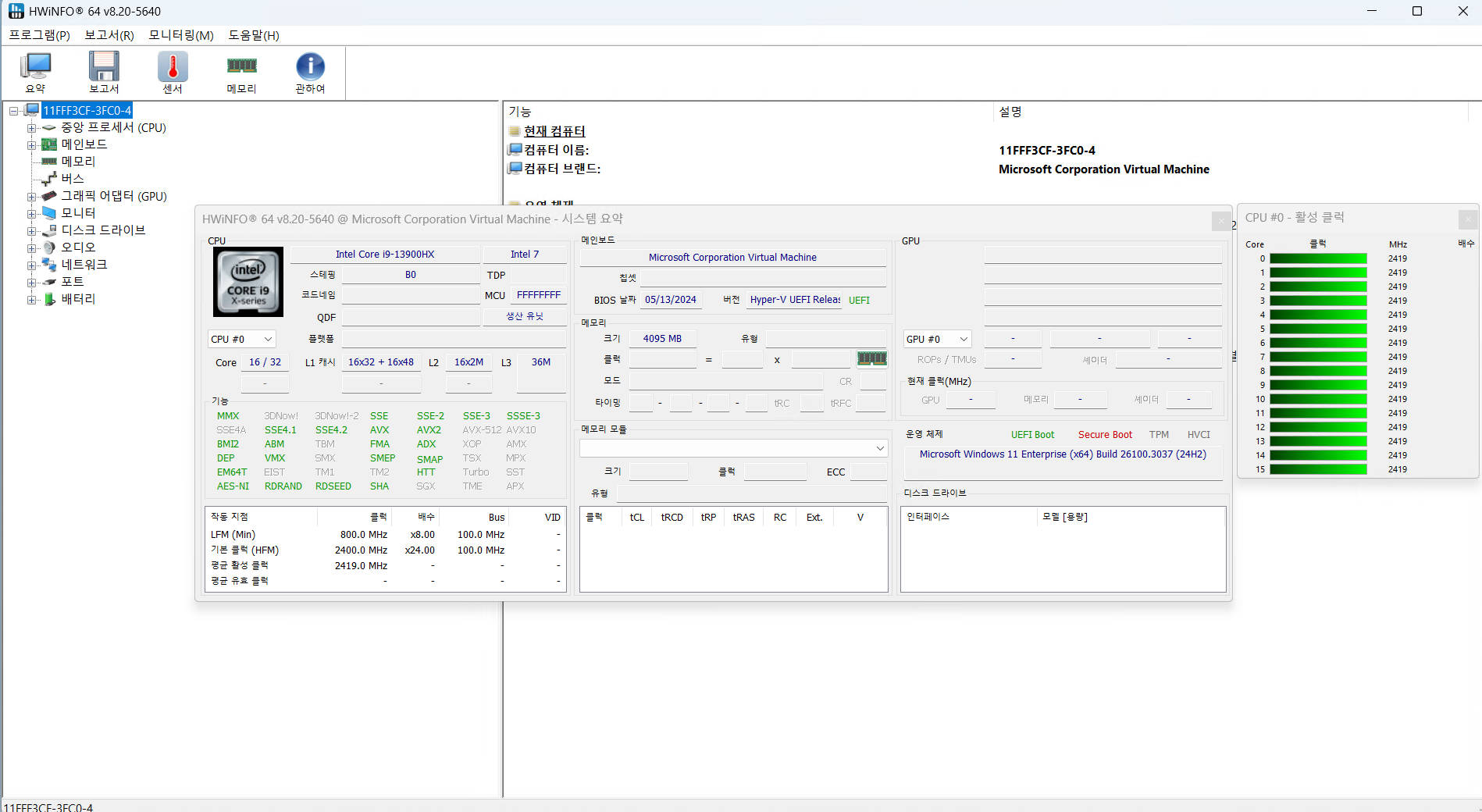Viewport: 1482px width, 812px height.
Task: Open the 관하여 (About) info icon
Action: (x=310, y=66)
